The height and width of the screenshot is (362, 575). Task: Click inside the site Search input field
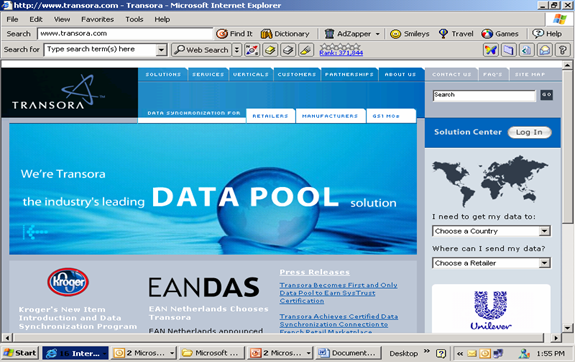(484, 95)
